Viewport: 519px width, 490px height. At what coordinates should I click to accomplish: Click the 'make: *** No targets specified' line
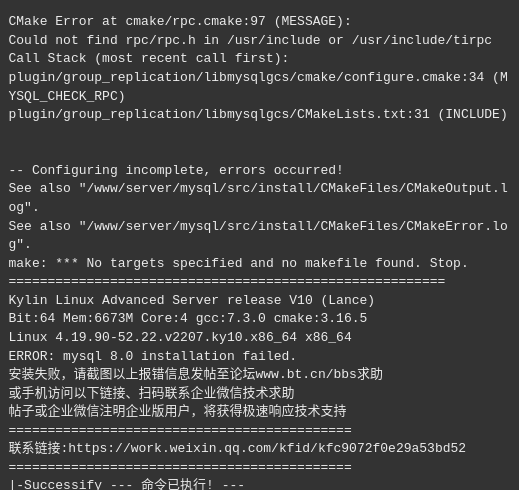[238, 263]
